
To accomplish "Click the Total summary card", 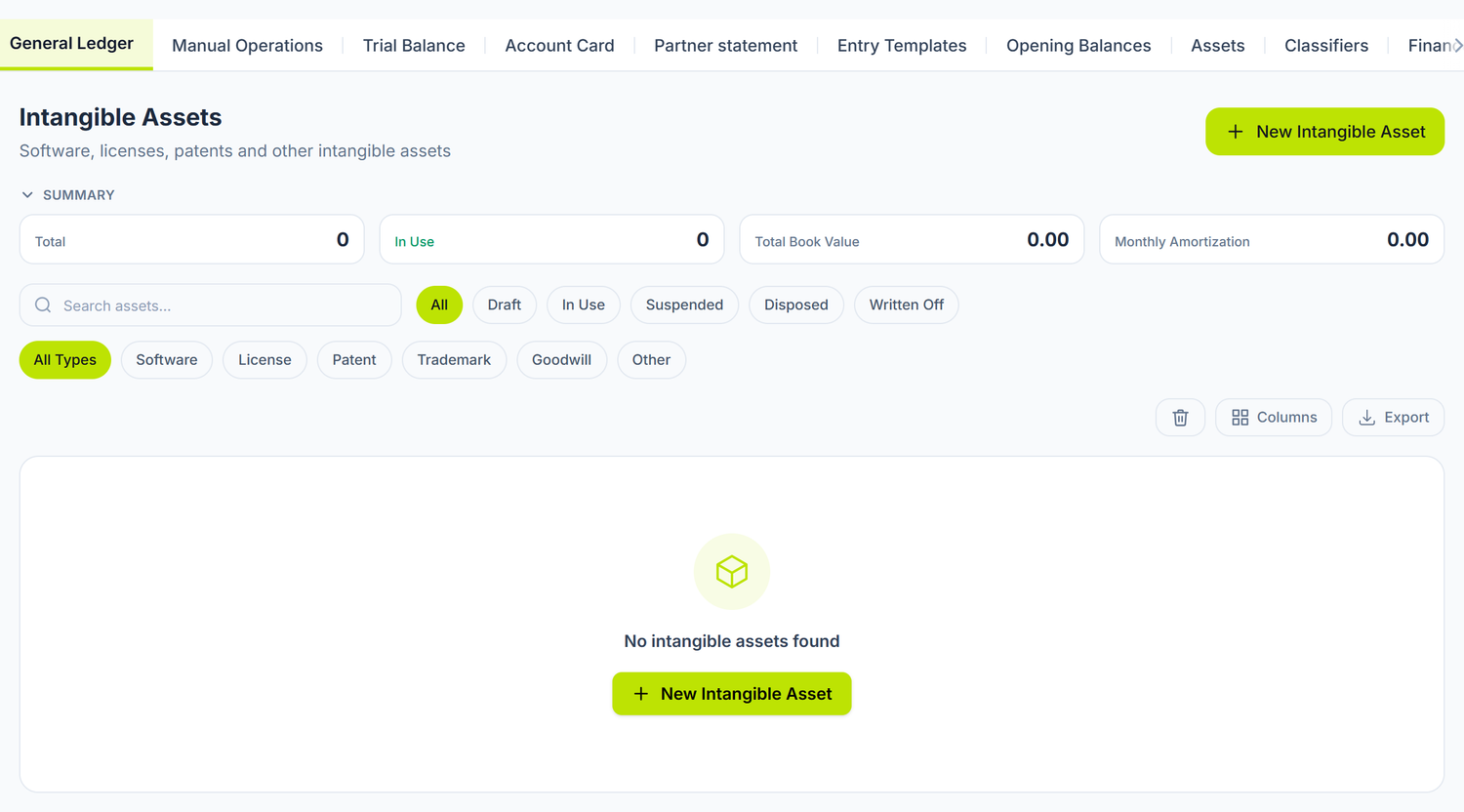I will pyautogui.click(x=192, y=240).
